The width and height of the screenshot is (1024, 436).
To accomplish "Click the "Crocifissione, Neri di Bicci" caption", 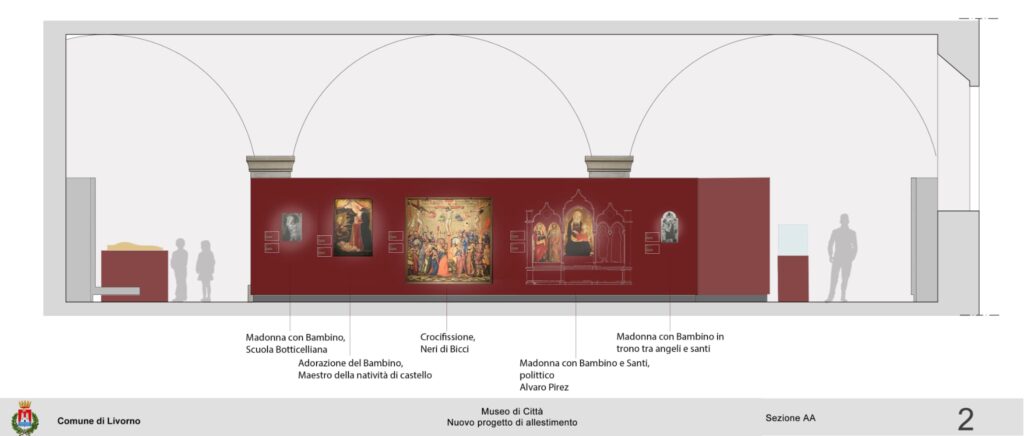I will click(447, 343).
